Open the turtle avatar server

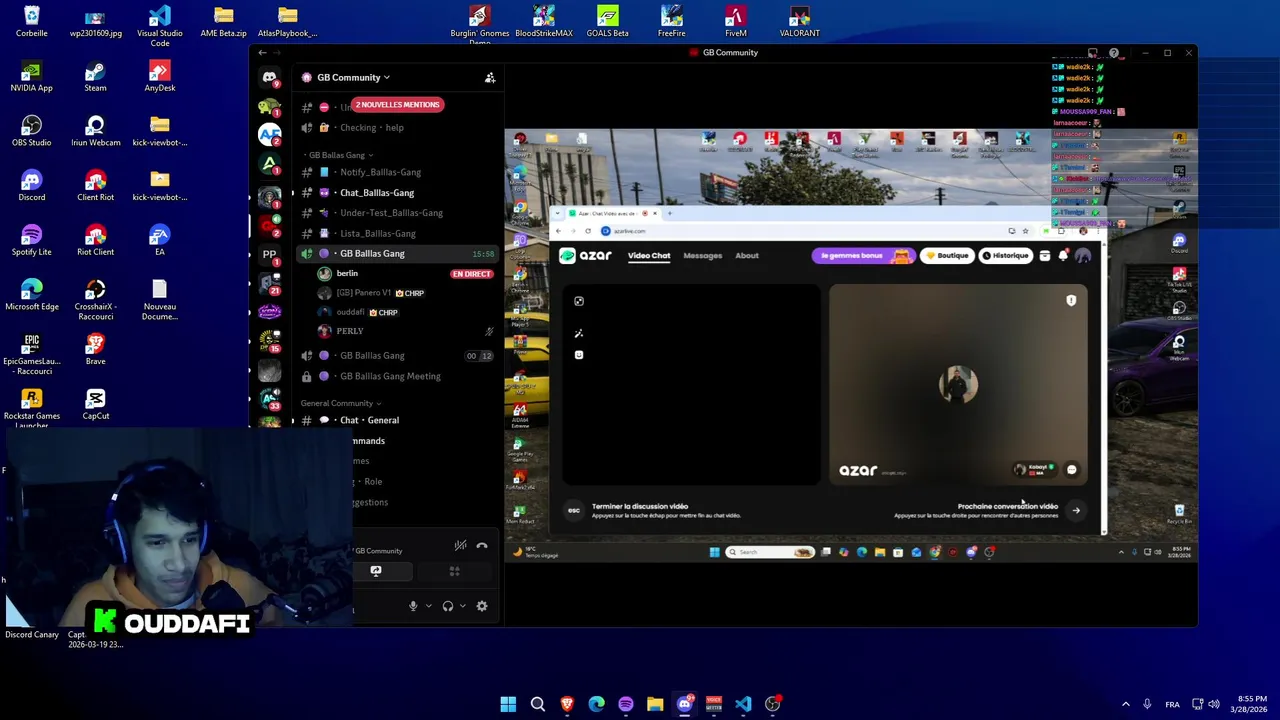point(269,106)
